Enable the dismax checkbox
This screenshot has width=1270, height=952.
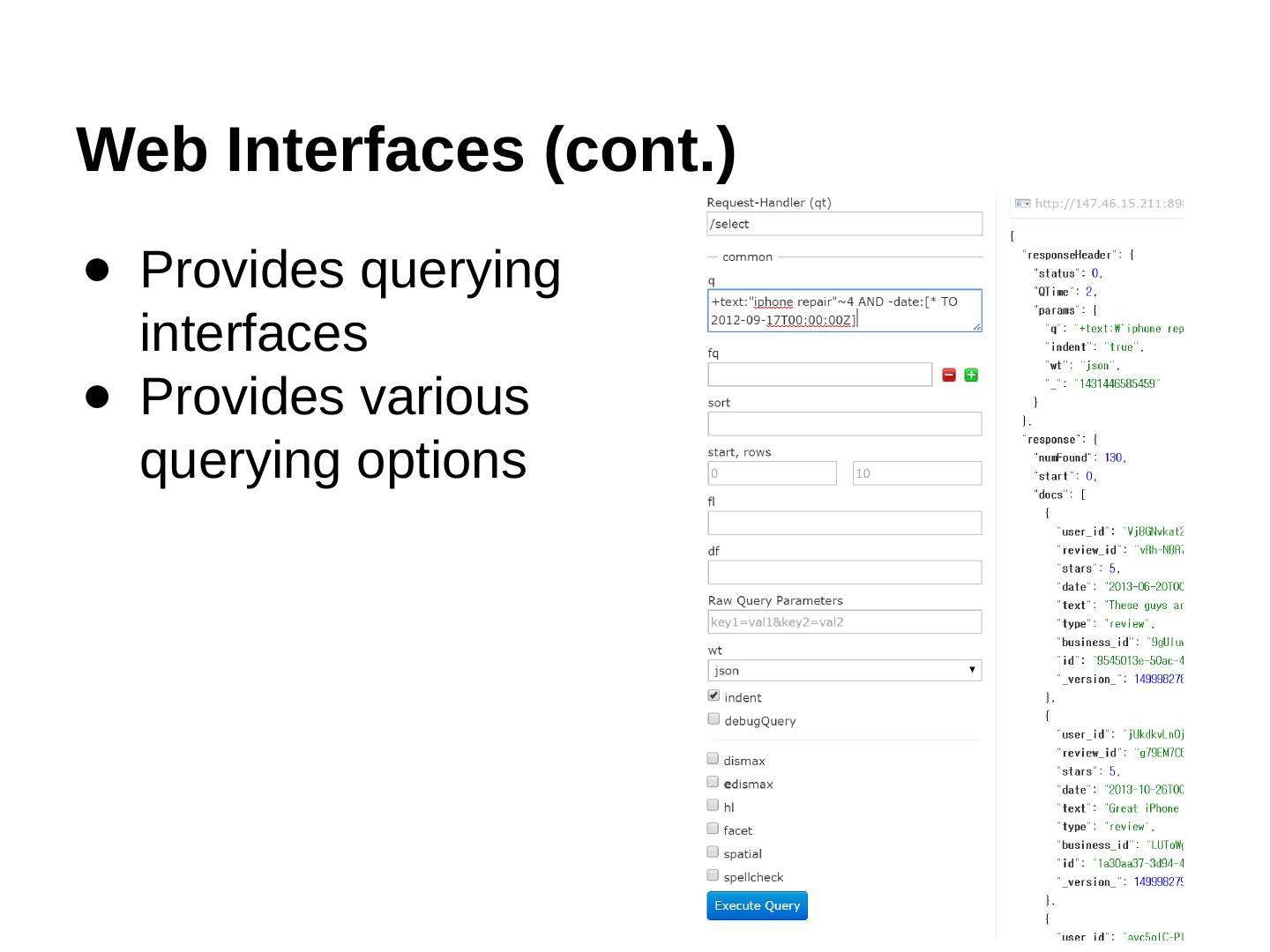coord(713,759)
